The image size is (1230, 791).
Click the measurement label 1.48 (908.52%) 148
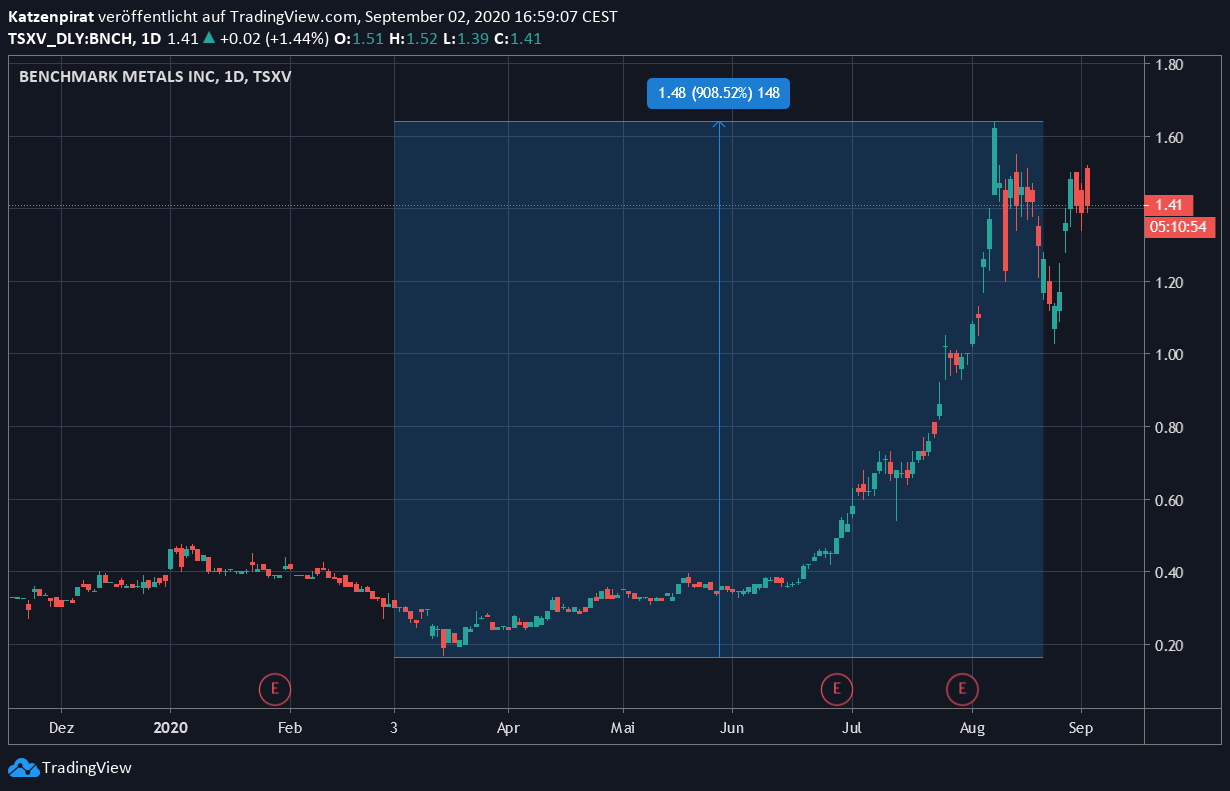click(719, 94)
